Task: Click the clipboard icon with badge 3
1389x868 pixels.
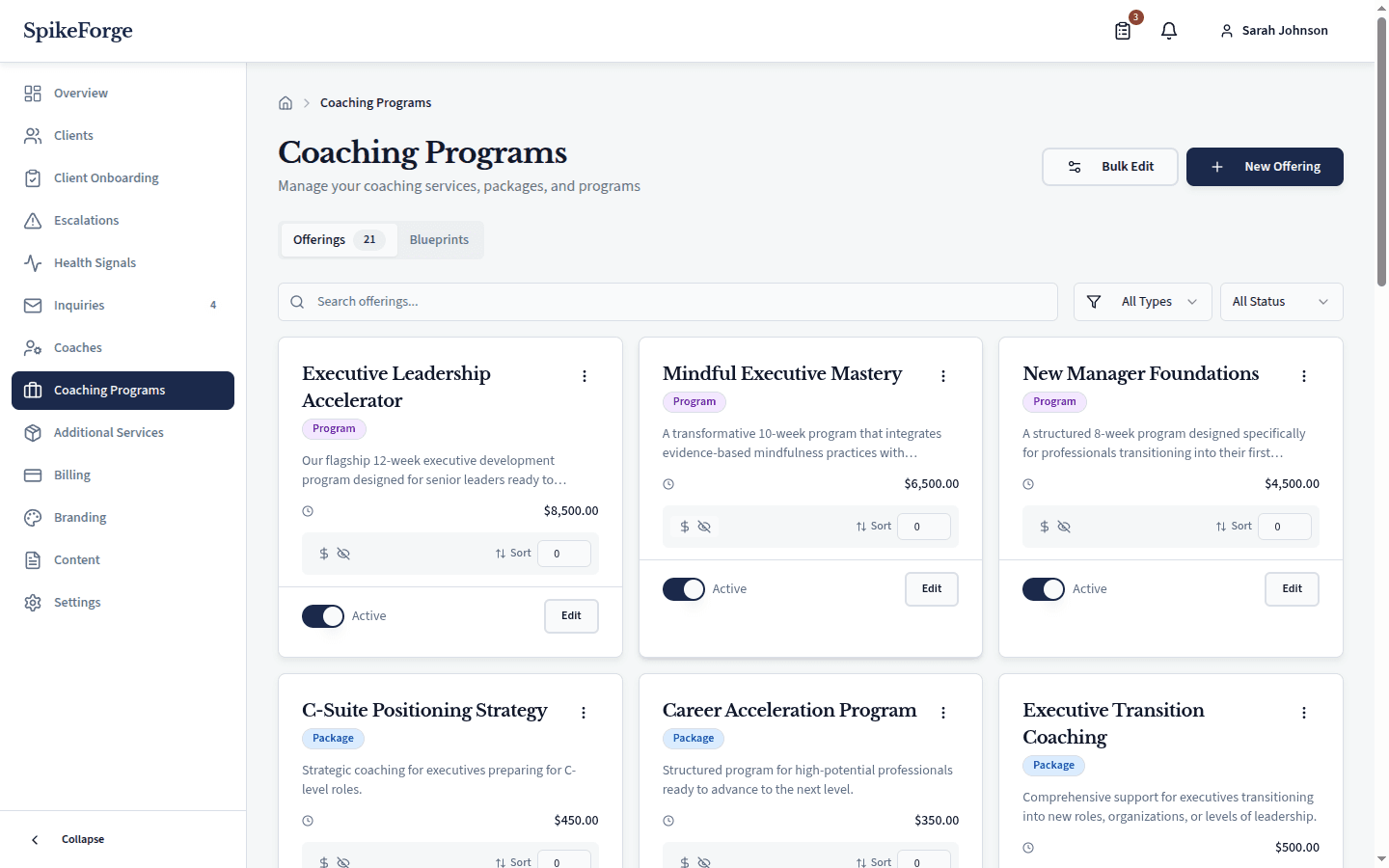Action: click(x=1122, y=31)
